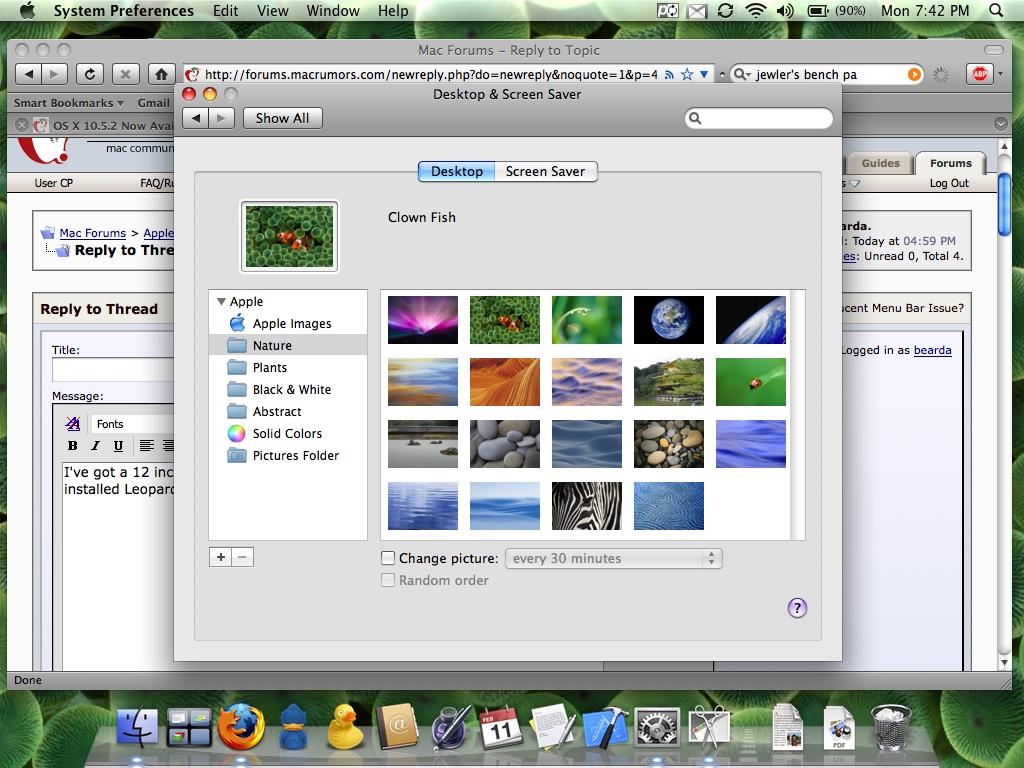Select the Desktop tab
This screenshot has height=768, width=1024.
456,171
